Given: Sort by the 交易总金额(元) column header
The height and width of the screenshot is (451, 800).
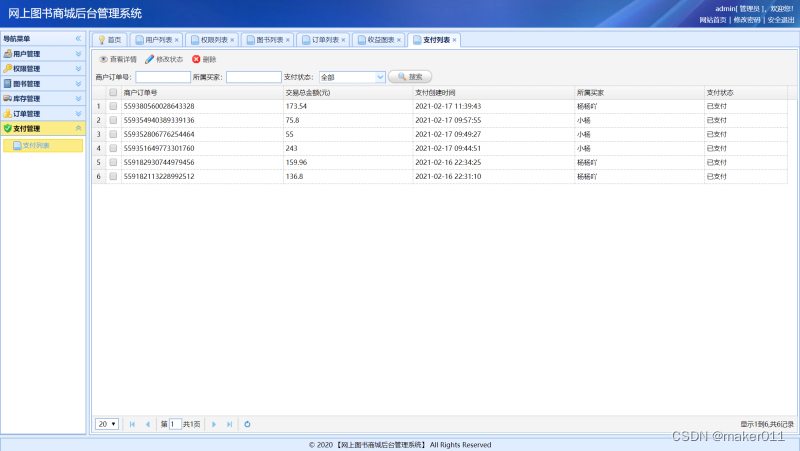Looking at the screenshot, I should [347, 92].
